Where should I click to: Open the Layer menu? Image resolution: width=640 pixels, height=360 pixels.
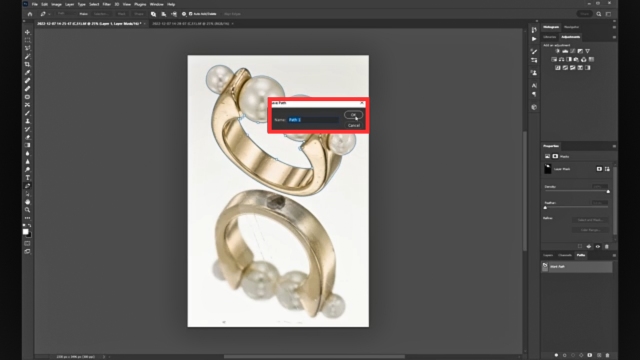coord(70,4)
